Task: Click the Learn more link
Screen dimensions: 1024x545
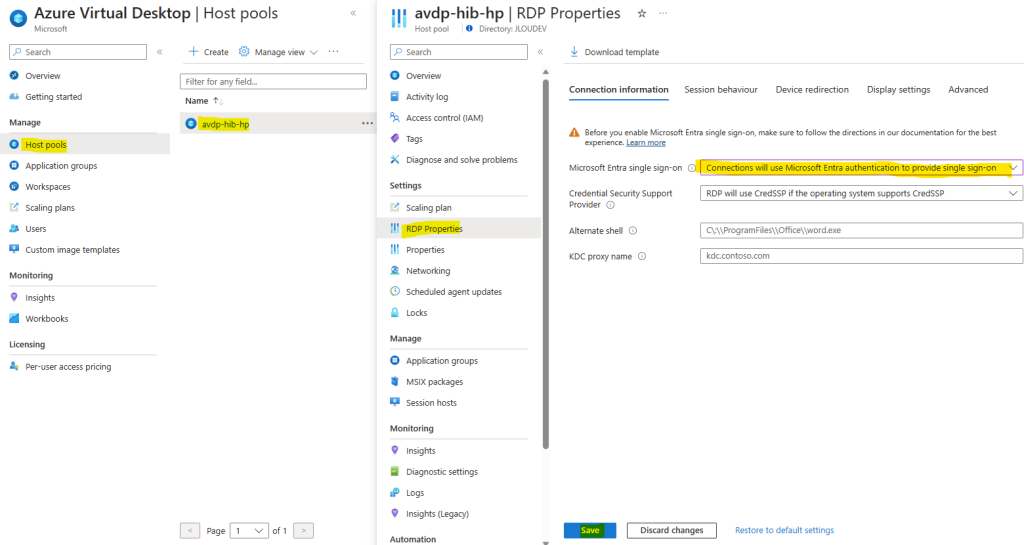Action: tap(646, 142)
